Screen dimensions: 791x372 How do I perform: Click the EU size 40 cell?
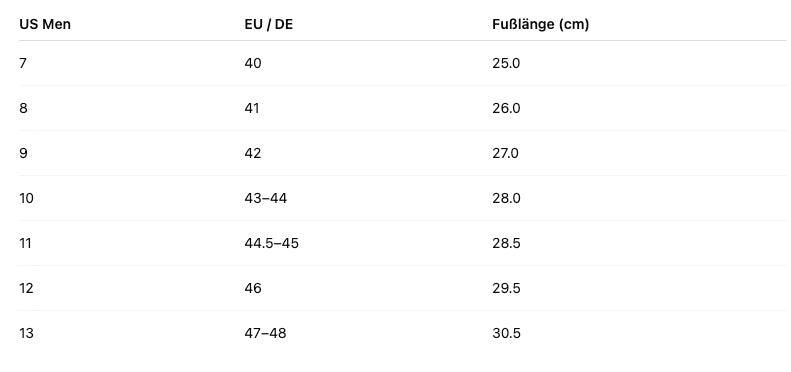(x=253, y=64)
